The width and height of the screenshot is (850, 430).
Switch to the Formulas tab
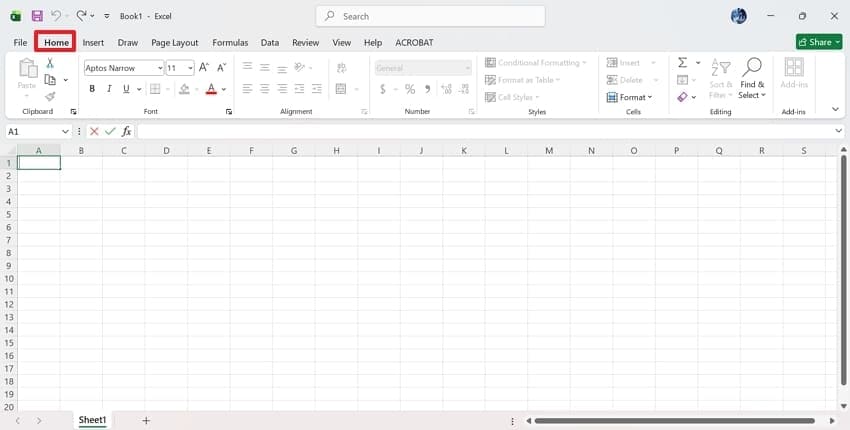click(x=230, y=42)
